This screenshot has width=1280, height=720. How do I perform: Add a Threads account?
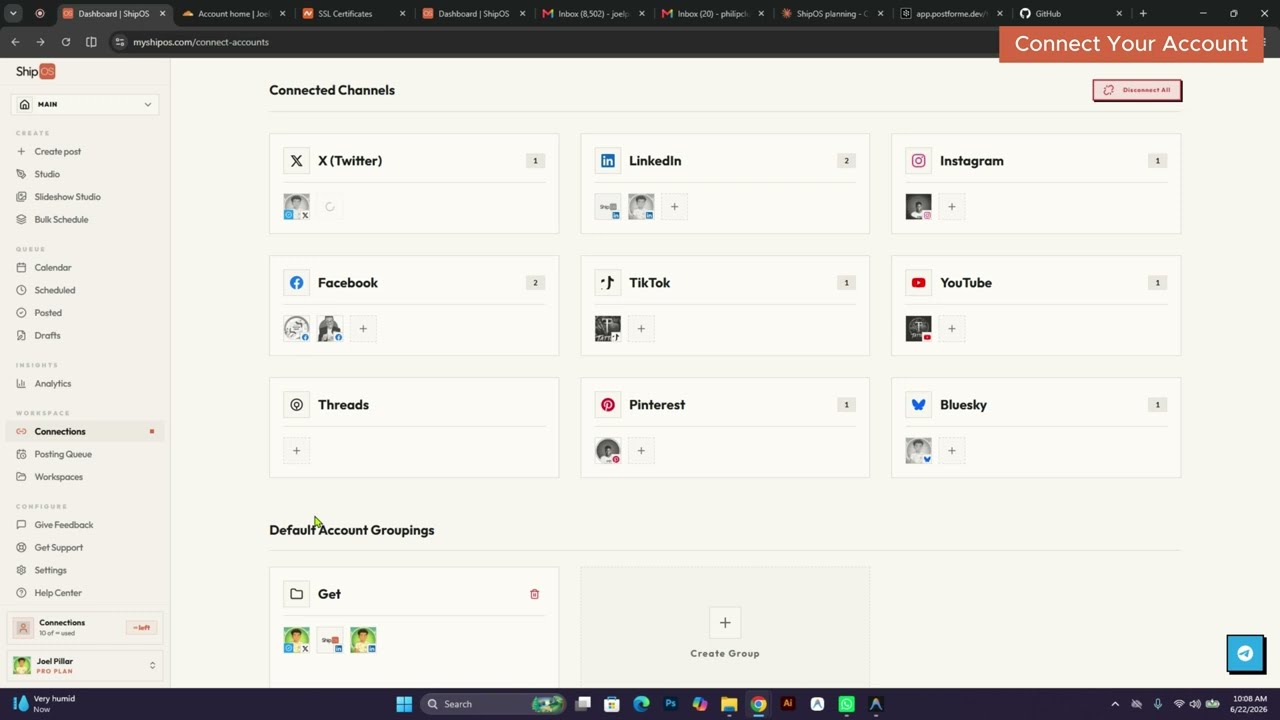[x=296, y=451]
